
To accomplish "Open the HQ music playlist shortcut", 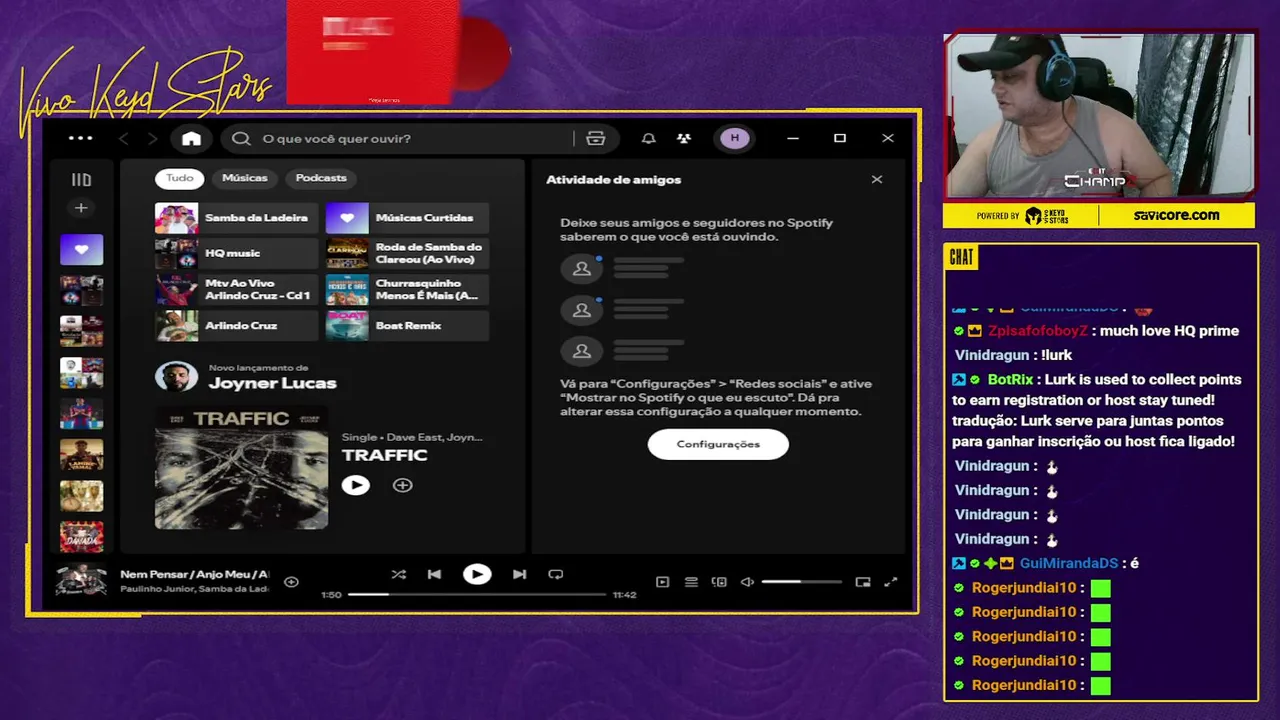I will (x=236, y=254).
